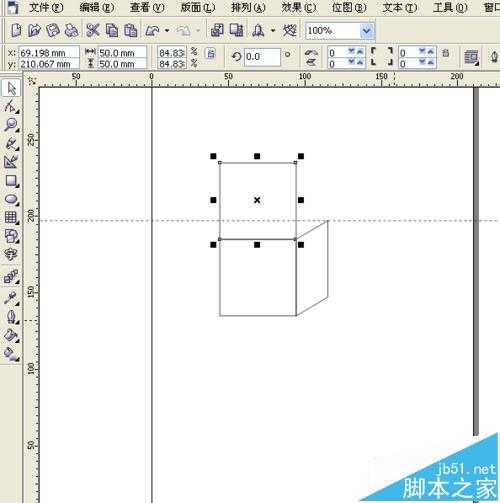The height and width of the screenshot is (503, 500).
Task: Decrease bottom-right corner roundness value
Action: click(422, 62)
